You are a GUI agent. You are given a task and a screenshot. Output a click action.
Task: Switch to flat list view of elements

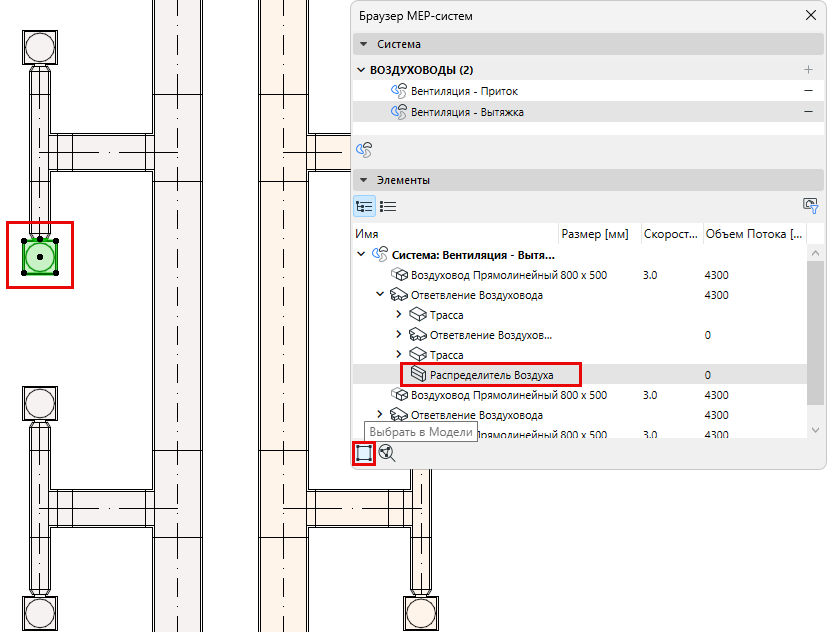click(388, 206)
